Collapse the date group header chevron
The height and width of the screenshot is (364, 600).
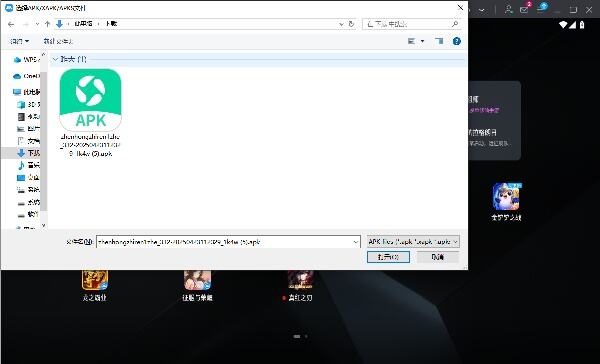click(x=55, y=59)
